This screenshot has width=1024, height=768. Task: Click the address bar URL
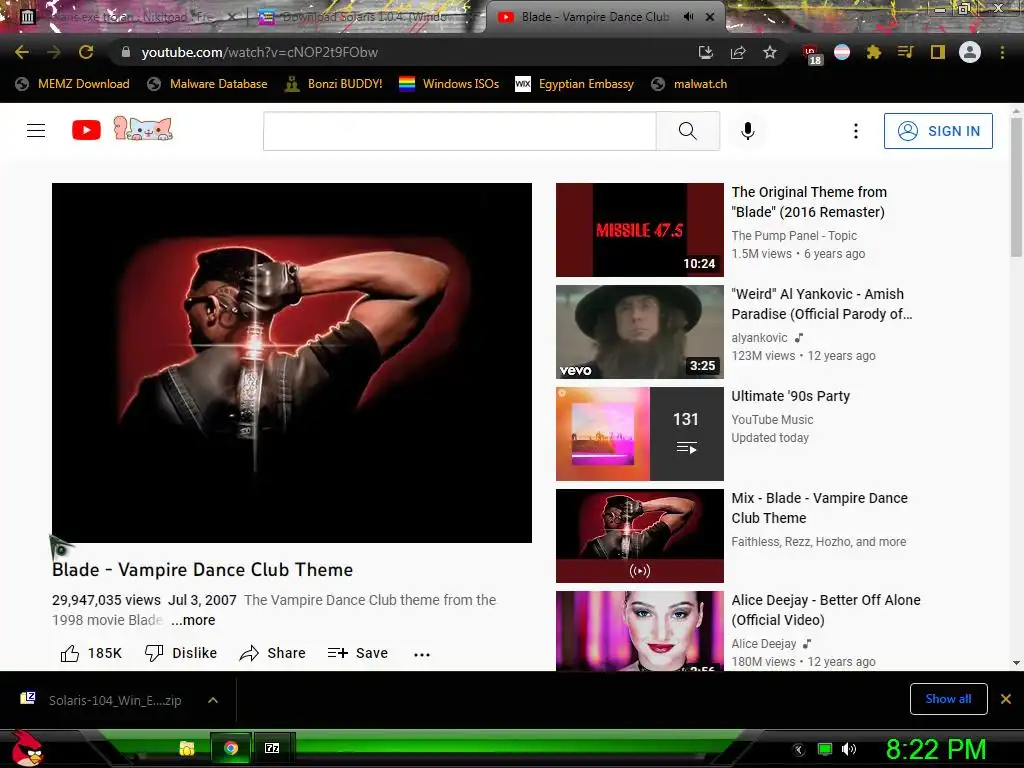(x=259, y=52)
